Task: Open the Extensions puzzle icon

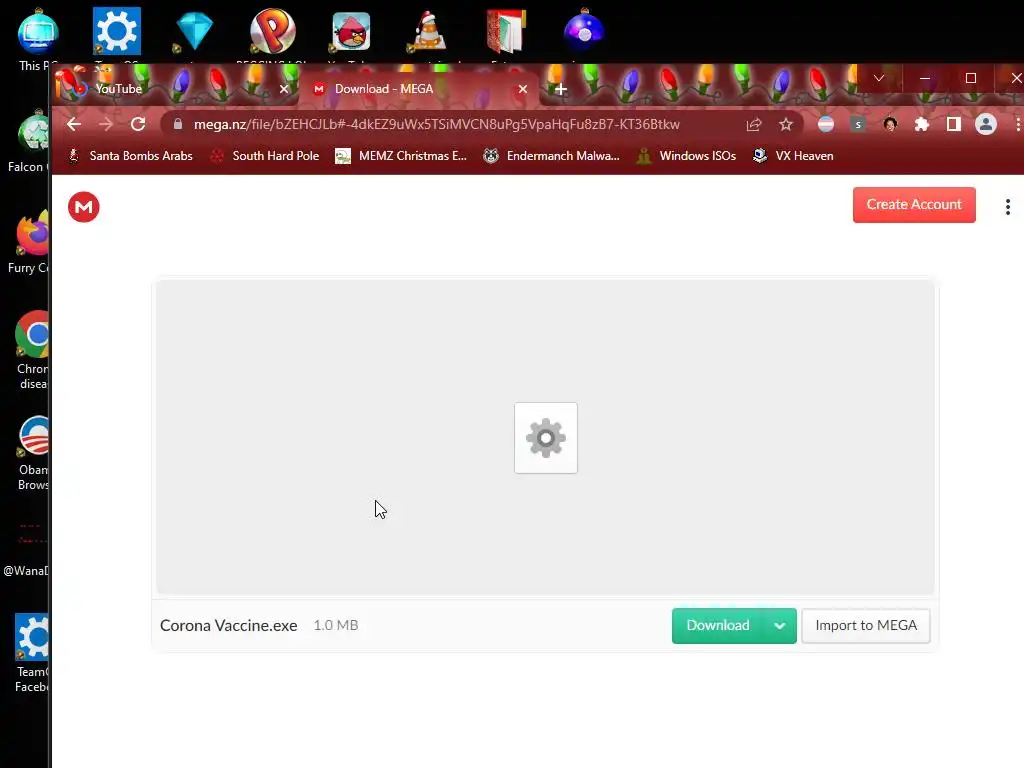Action: pos(921,124)
